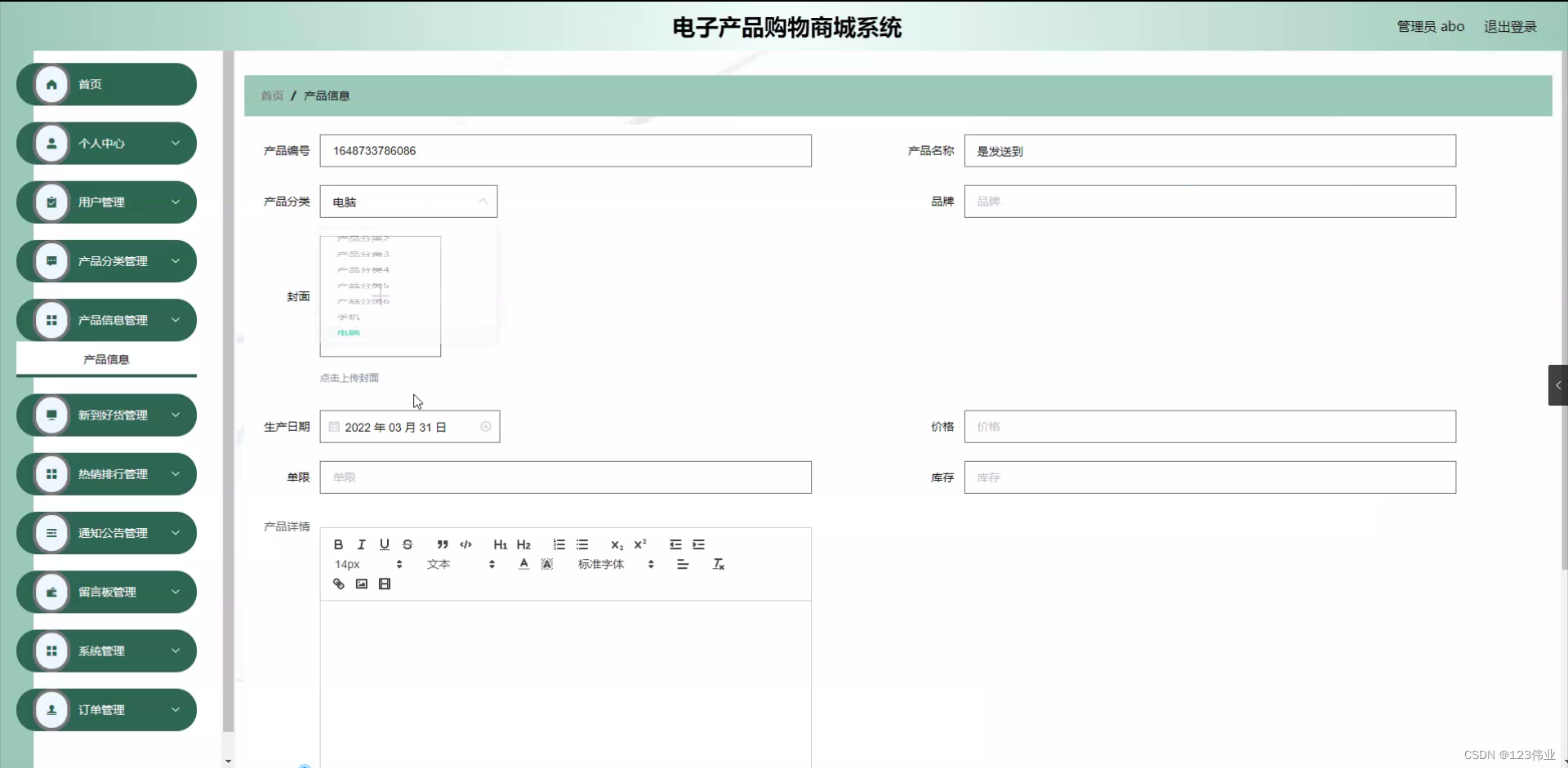This screenshot has width=1568, height=768.
Task: Go to 产品信息 in the sidebar submenu
Action: coord(106,359)
